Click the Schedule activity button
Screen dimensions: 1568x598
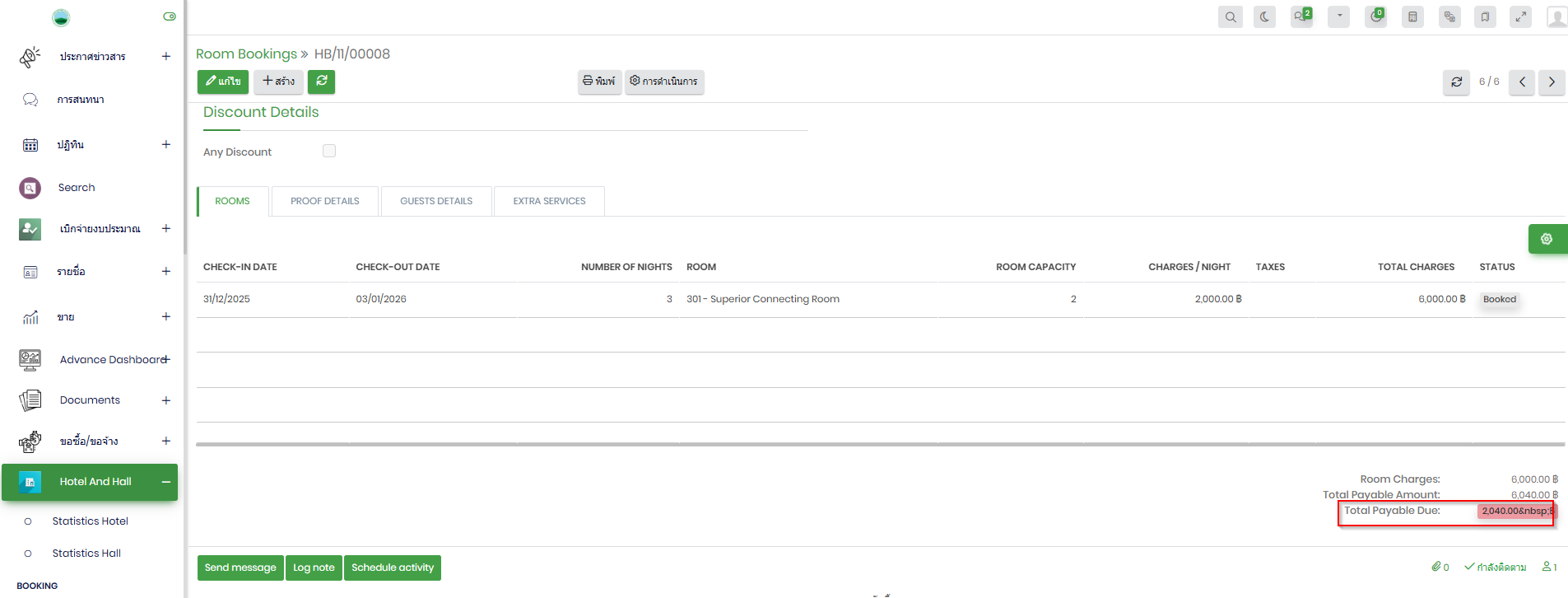pos(392,568)
